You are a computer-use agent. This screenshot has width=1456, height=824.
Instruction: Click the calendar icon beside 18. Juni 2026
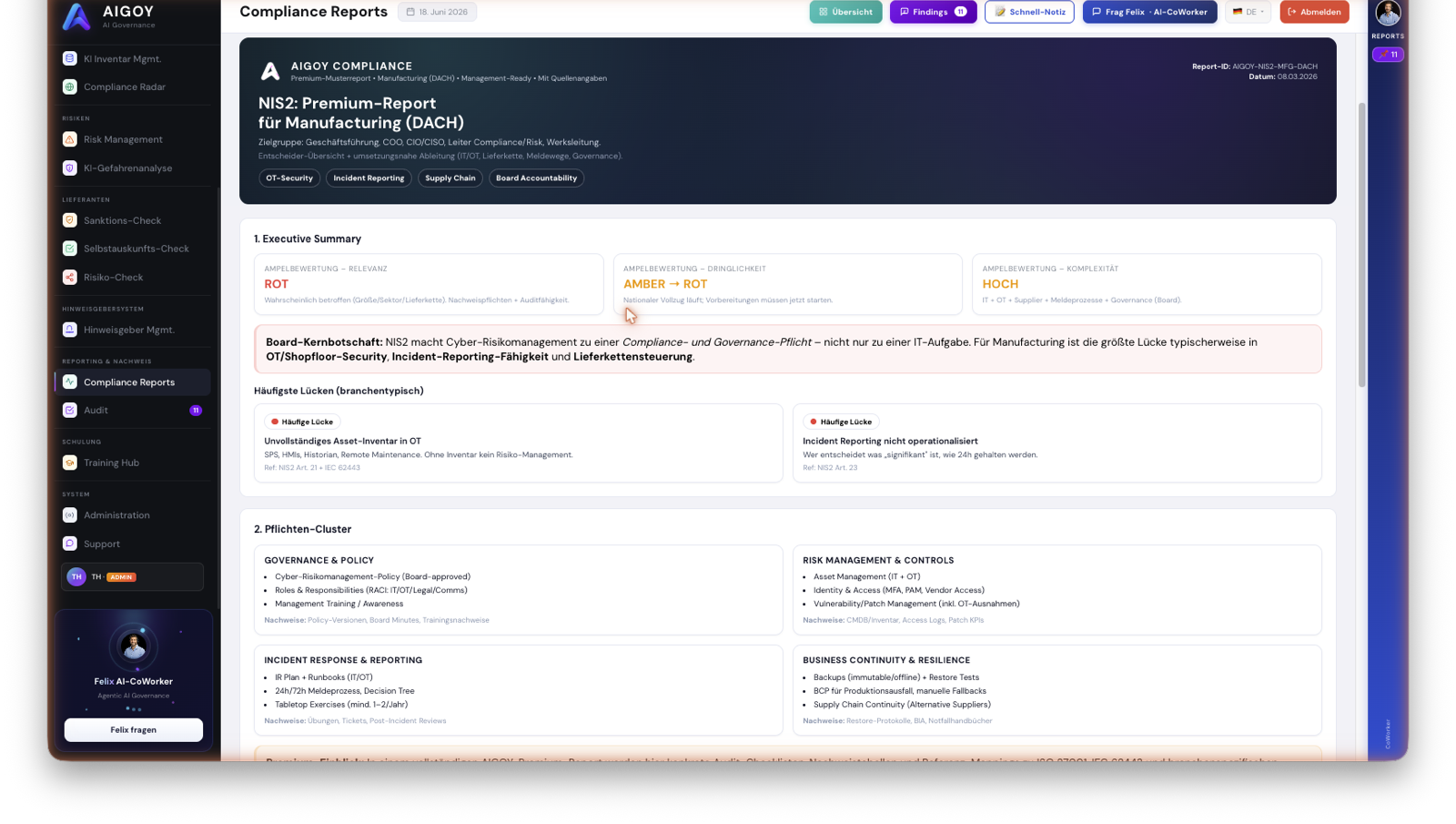pyautogui.click(x=410, y=12)
